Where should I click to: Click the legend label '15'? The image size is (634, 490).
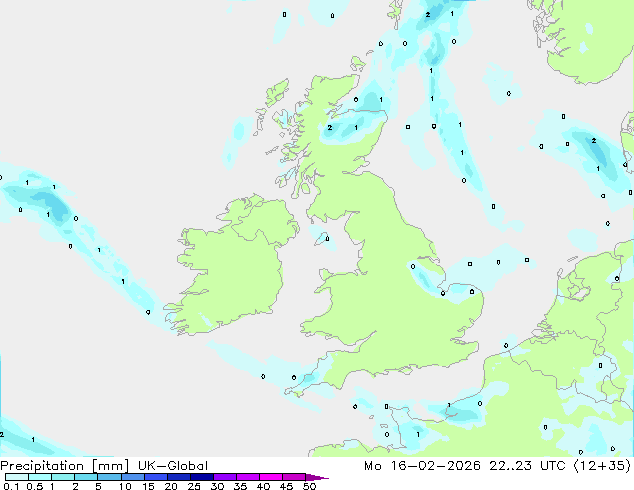[x=148, y=486]
